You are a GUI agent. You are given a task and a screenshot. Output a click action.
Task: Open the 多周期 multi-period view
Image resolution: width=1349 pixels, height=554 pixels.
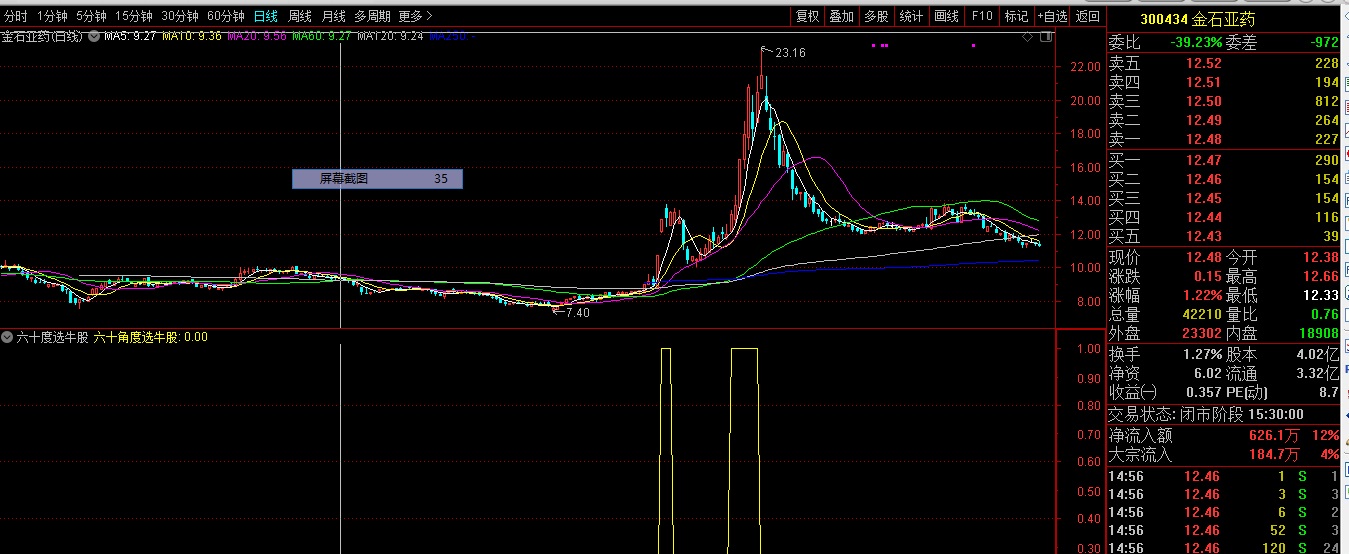tap(372, 16)
